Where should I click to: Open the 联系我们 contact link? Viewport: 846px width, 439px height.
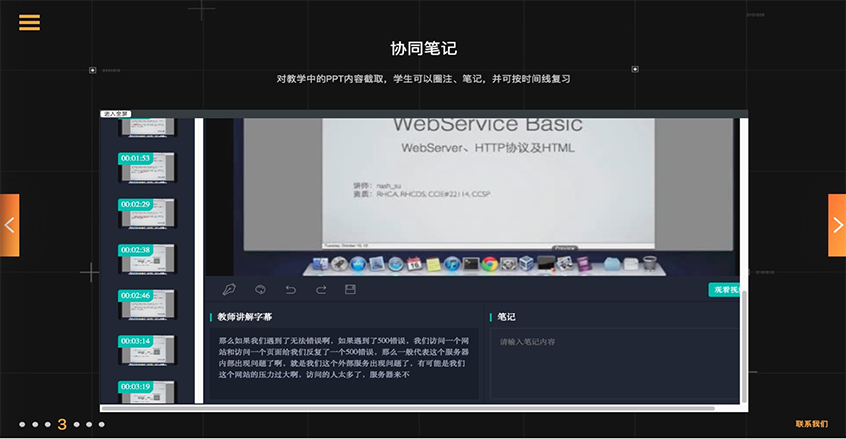point(811,424)
